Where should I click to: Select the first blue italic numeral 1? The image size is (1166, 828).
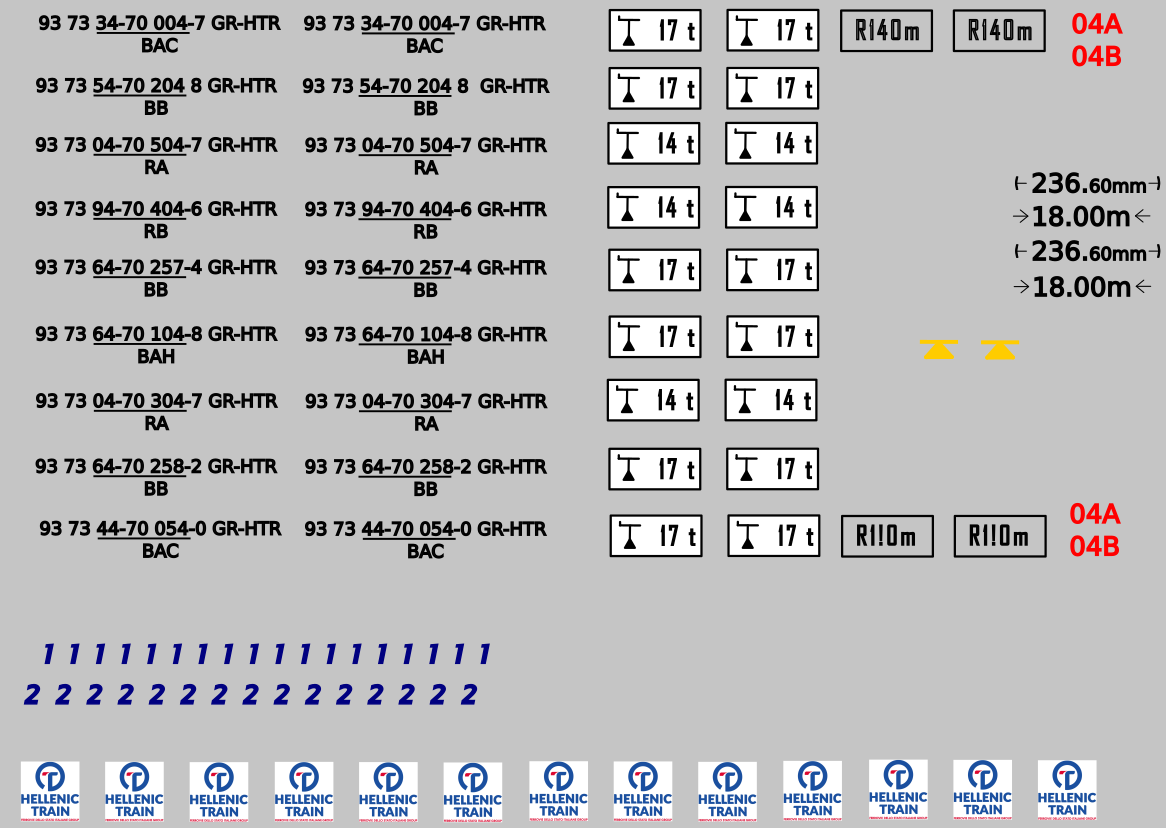tap(47, 655)
